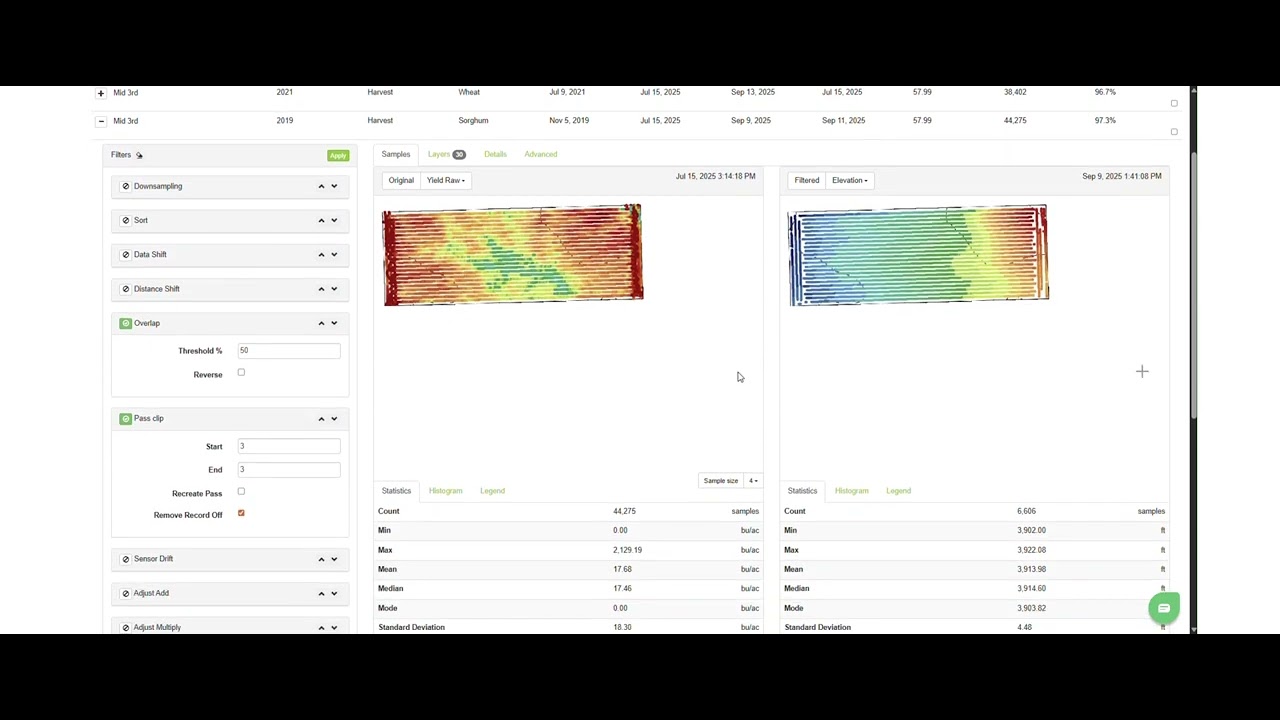Open the Advanced tab
The width and height of the screenshot is (1280, 720).
[x=541, y=154]
